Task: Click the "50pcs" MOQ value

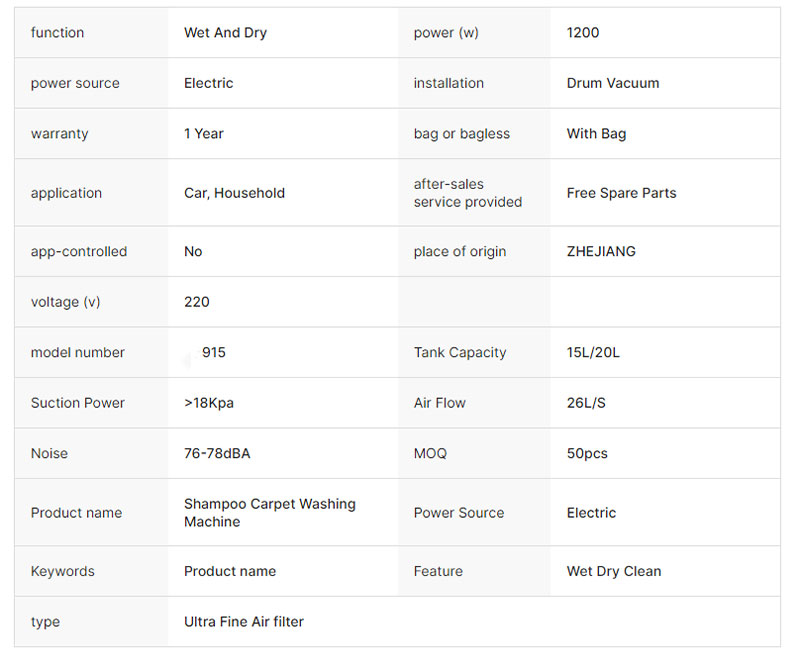Action: [587, 453]
